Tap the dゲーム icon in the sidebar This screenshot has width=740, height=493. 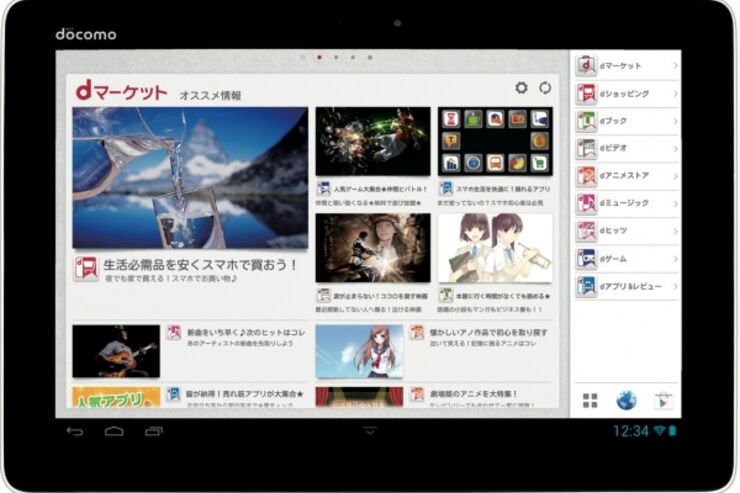(586, 259)
